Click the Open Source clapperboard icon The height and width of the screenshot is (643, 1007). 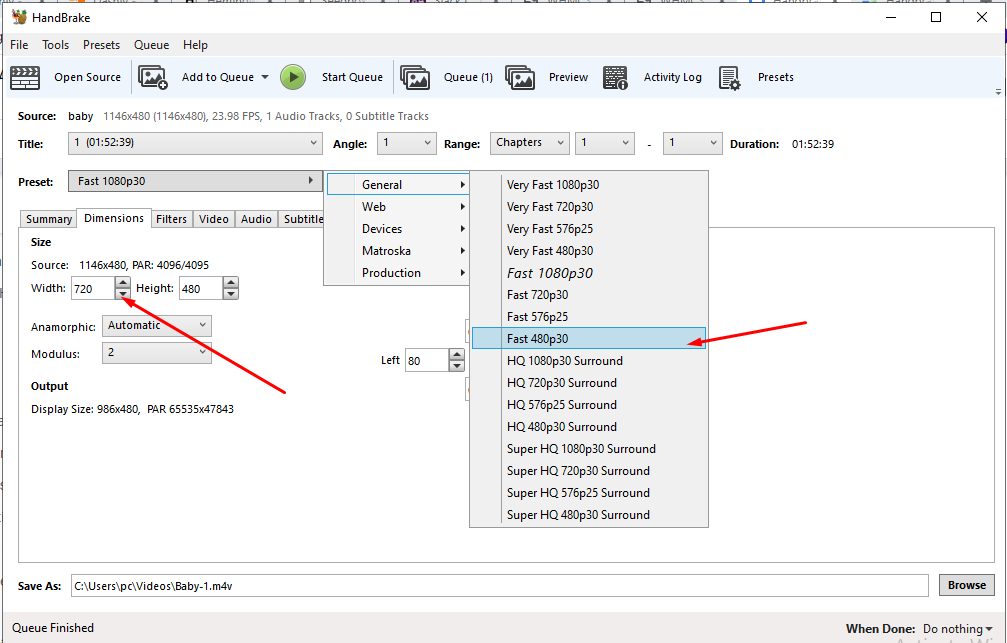click(25, 78)
